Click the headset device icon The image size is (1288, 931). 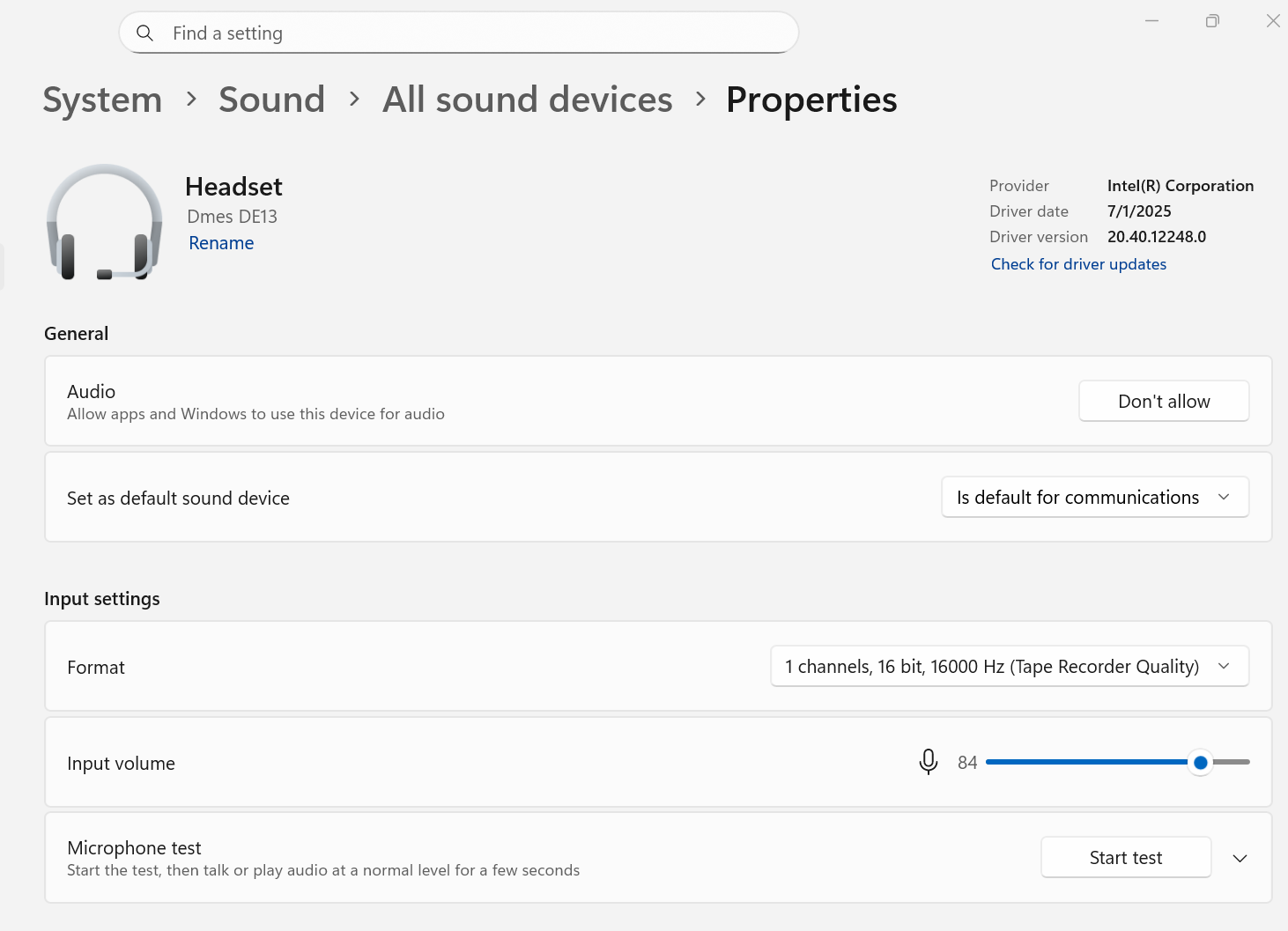pos(104,223)
